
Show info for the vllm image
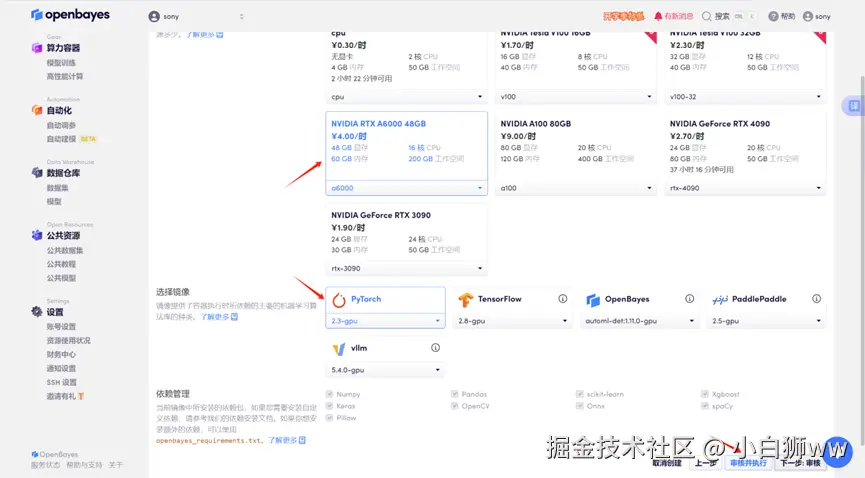tap(435, 348)
